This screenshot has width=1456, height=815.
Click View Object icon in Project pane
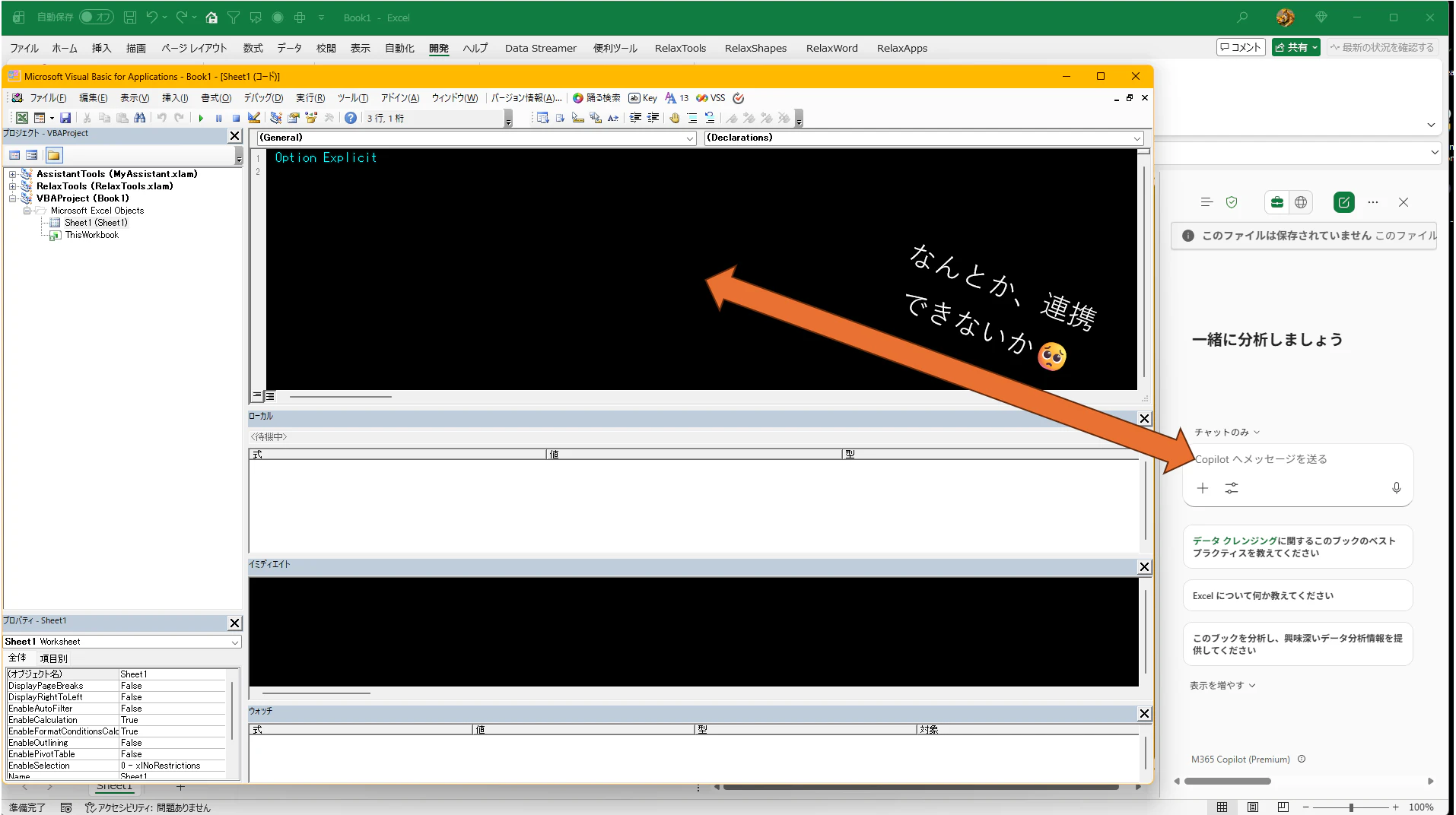32,155
